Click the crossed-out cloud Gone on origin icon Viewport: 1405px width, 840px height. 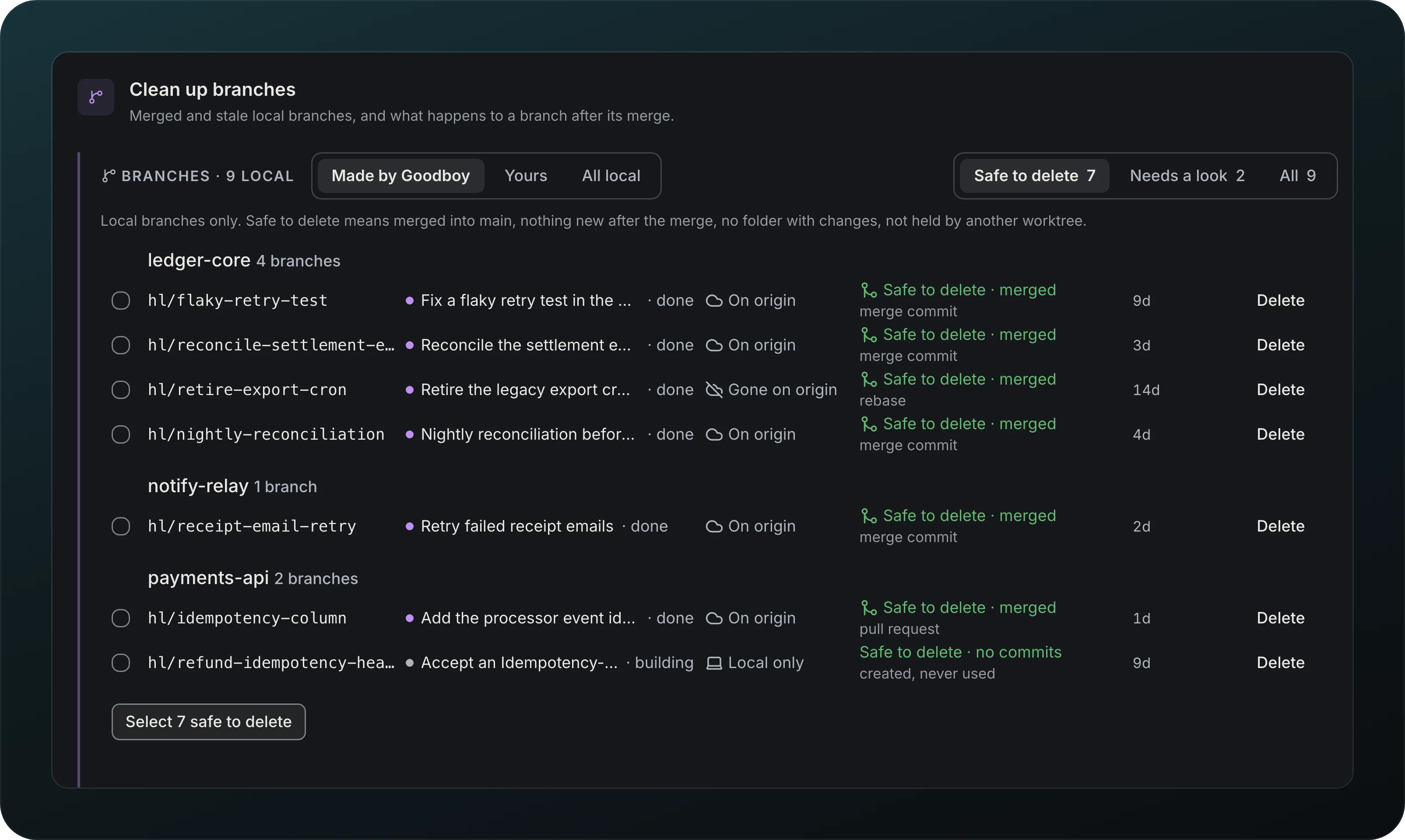pyautogui.click(x=714, y=390)
